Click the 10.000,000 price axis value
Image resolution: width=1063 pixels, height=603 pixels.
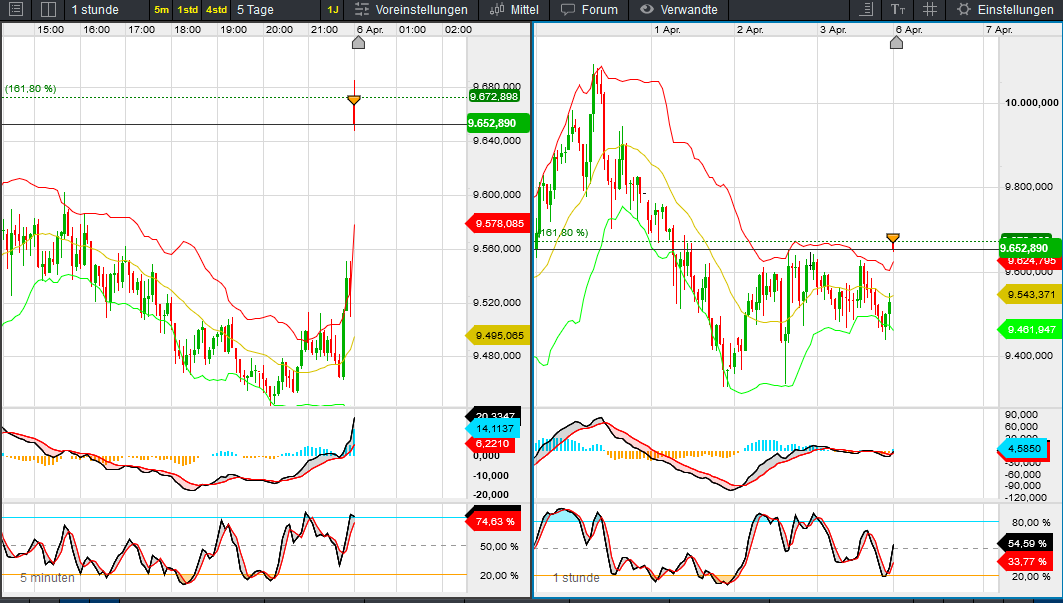click(1031, 102)
